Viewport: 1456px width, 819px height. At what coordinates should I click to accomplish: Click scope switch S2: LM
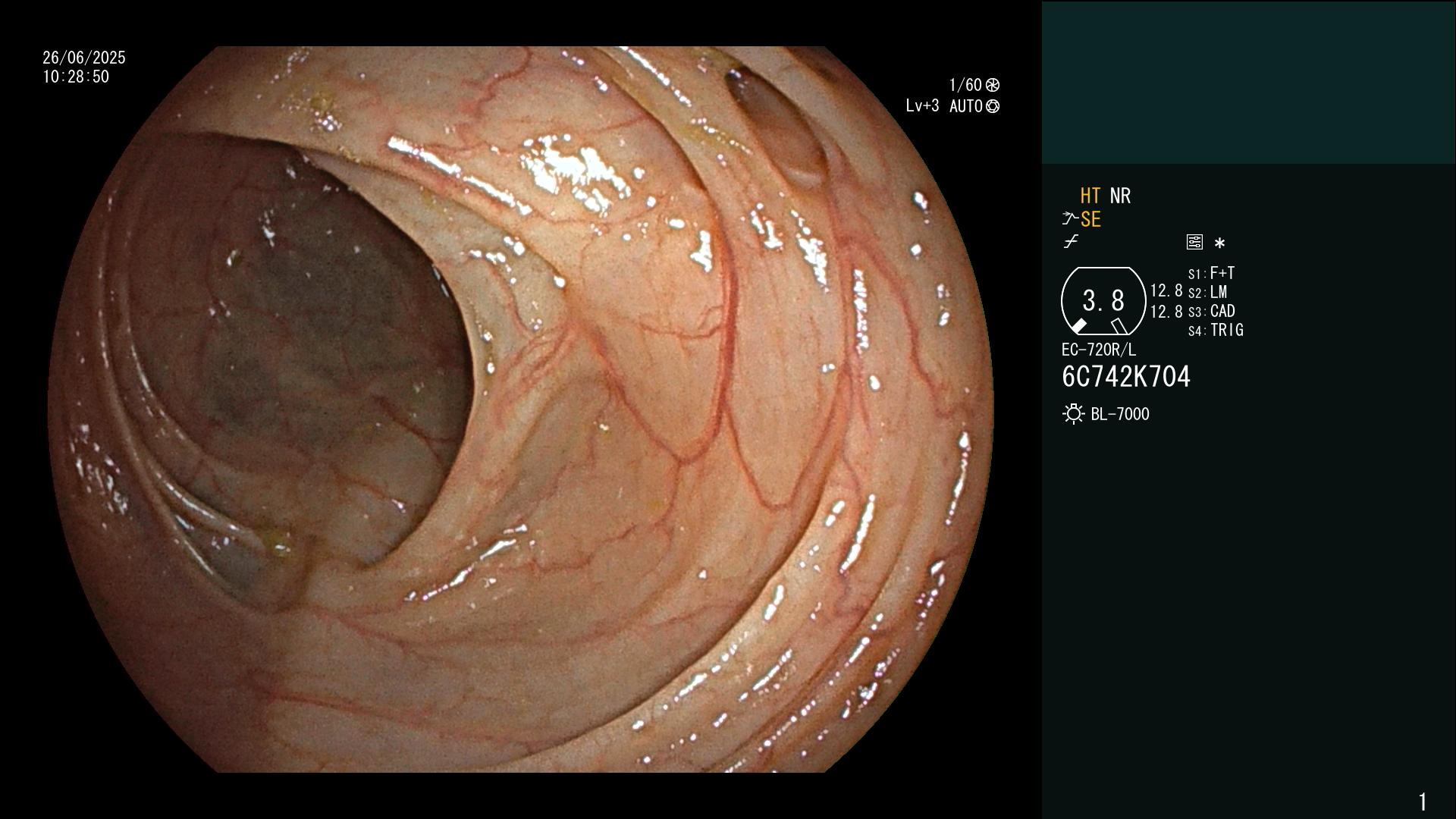point(1207,292)
